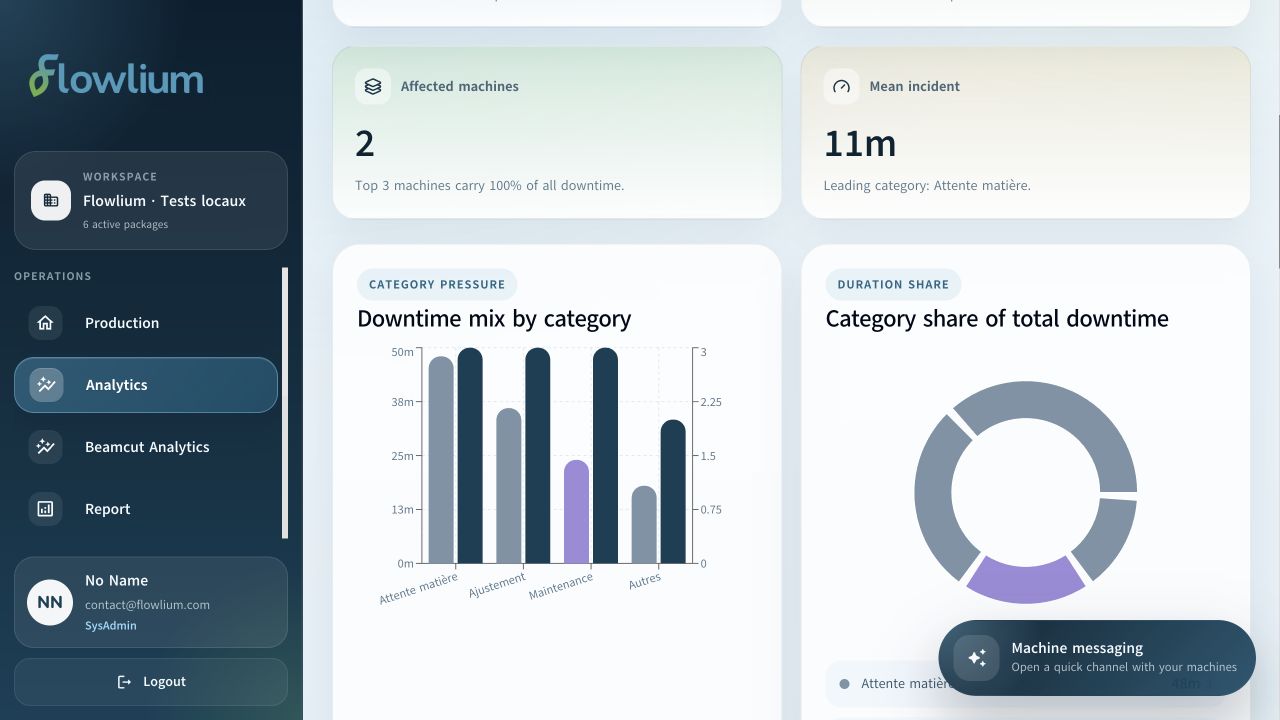Screen dimensions: 1280x720
Task: Open the Flowlium · Tests locaux workspace card
Action: pyautogui.click(x=151, y=200)
